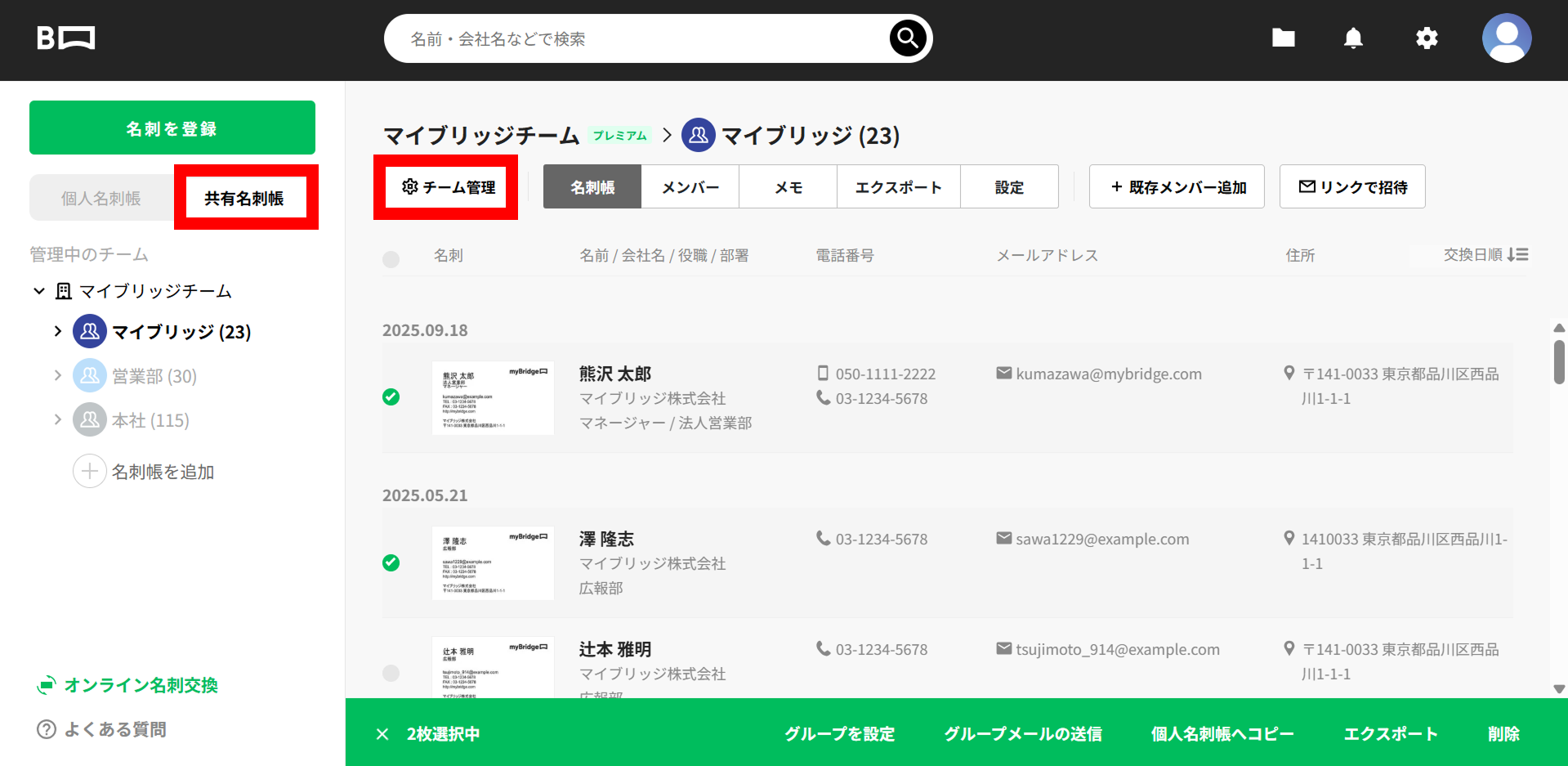1568x766 pixels.
Task: Click 削除 to delete selected cards
Action: point(1503,733)
